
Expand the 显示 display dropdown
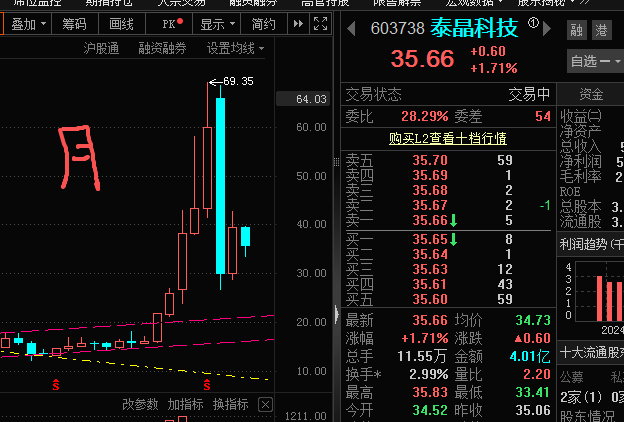[217, 24]
